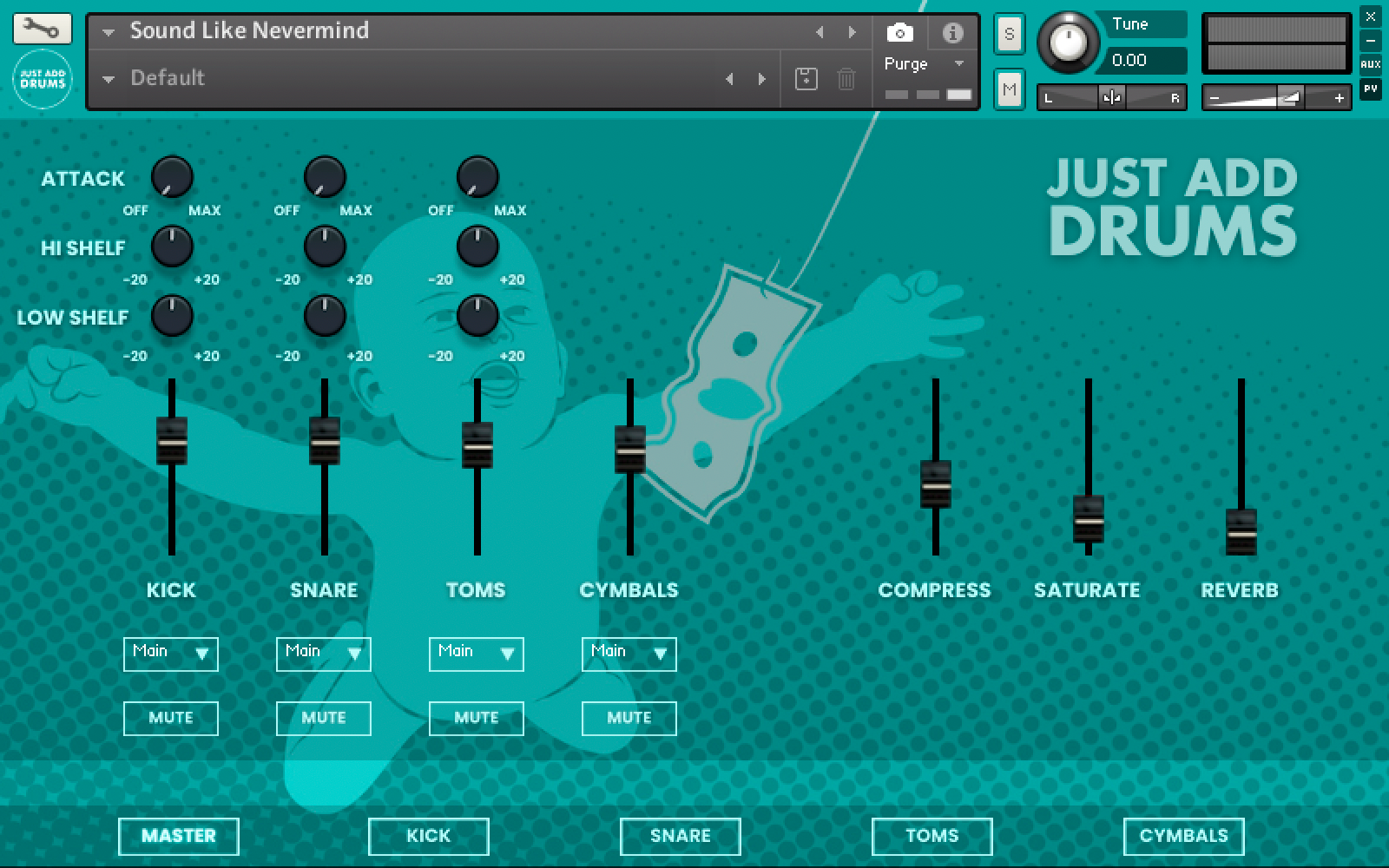Viewport: 1389px width, 868px height.
Task: Click the Compress fader
Action: [x=936, y=484]
